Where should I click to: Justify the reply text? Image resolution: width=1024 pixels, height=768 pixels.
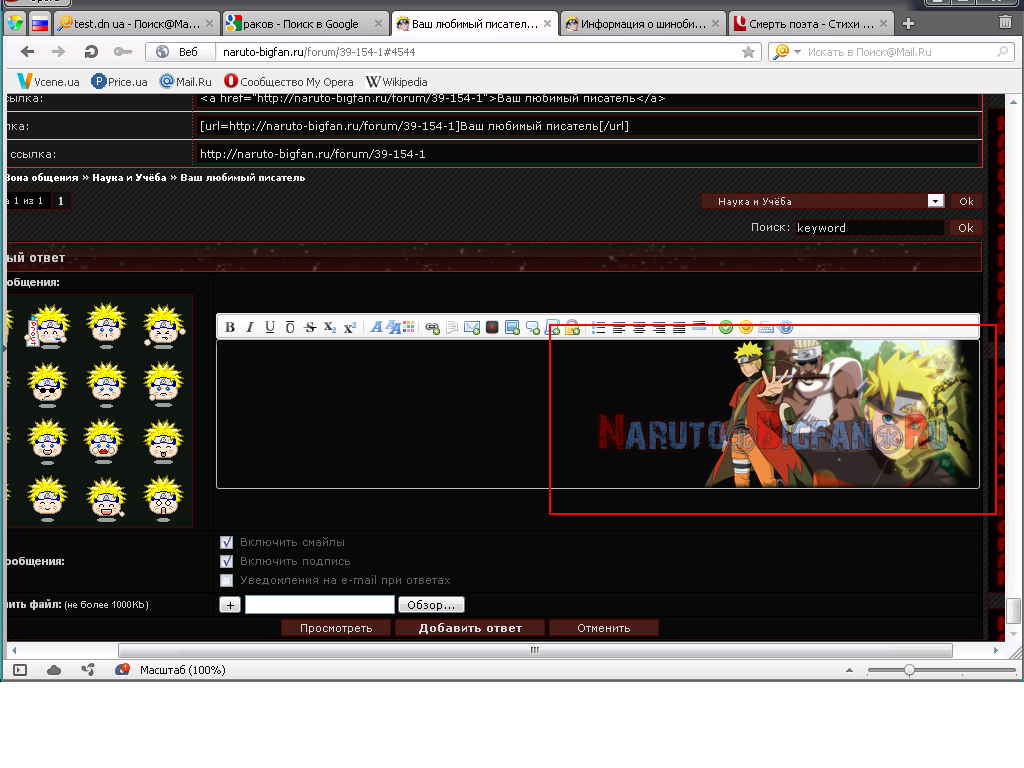coord(679,327)
